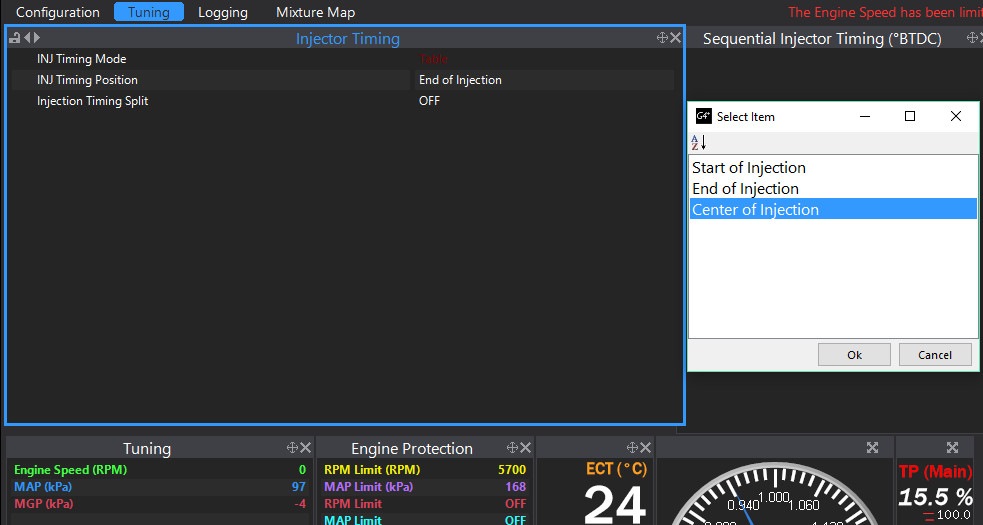Confirm selection with the Ok button
The image size is (983, 525).
pyautogui.click(x=854, y=354)
